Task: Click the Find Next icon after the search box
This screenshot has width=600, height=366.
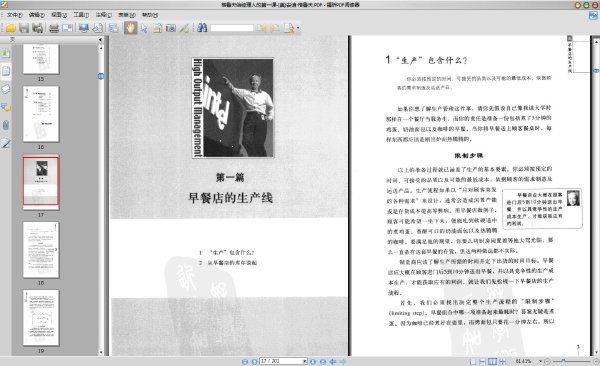Action: coord(275,28)
